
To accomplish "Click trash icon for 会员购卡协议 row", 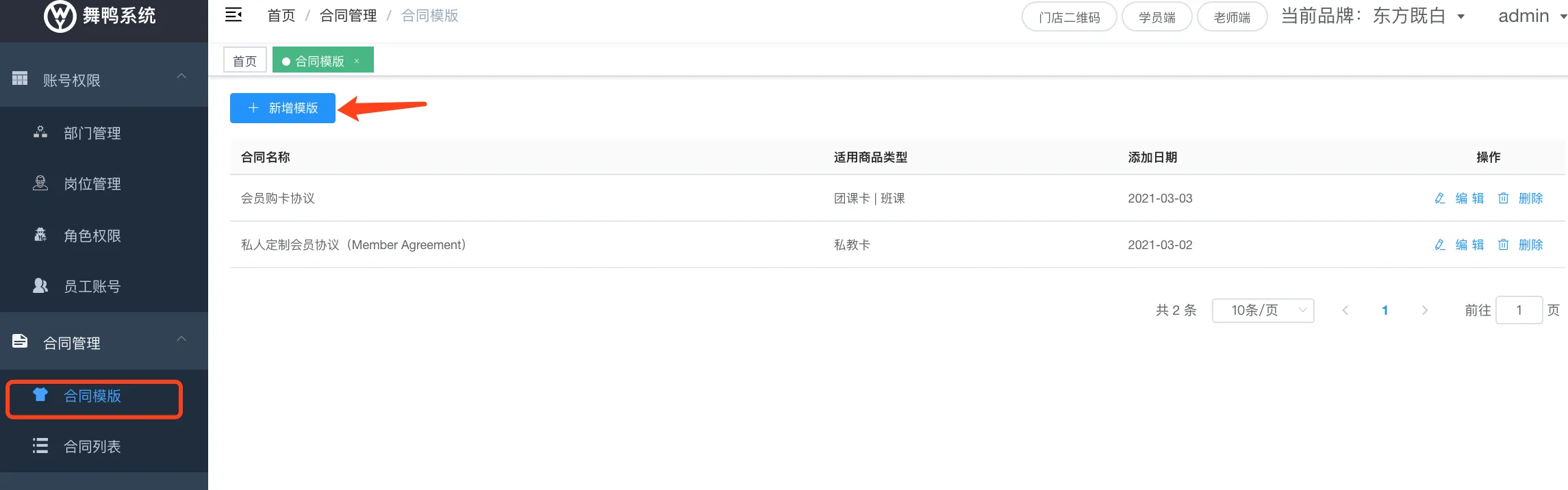I will [x=1503, y=198].
